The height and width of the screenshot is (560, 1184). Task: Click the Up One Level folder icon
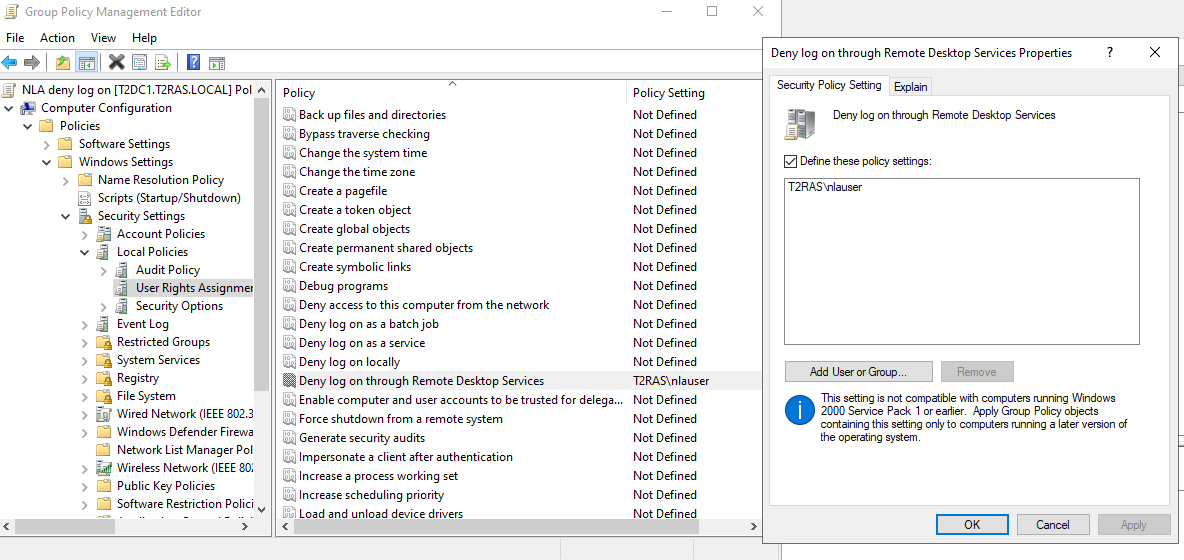(63, 62)
